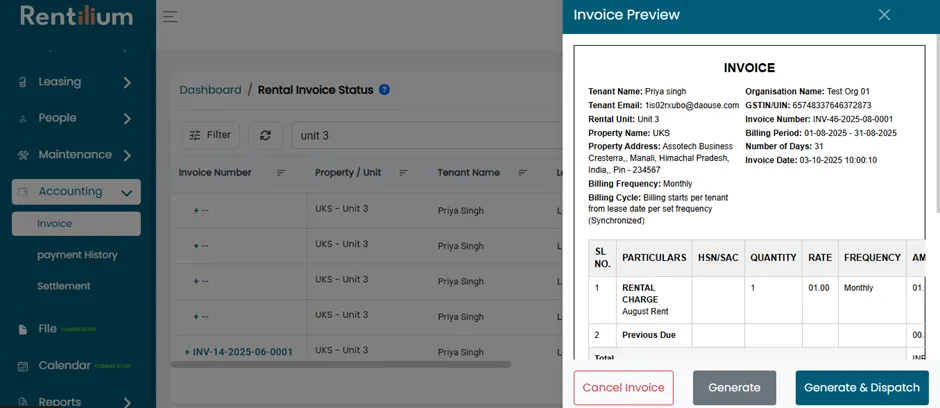Click the Filter button
This screenshot has width=940, height=408.
[210, 135]
